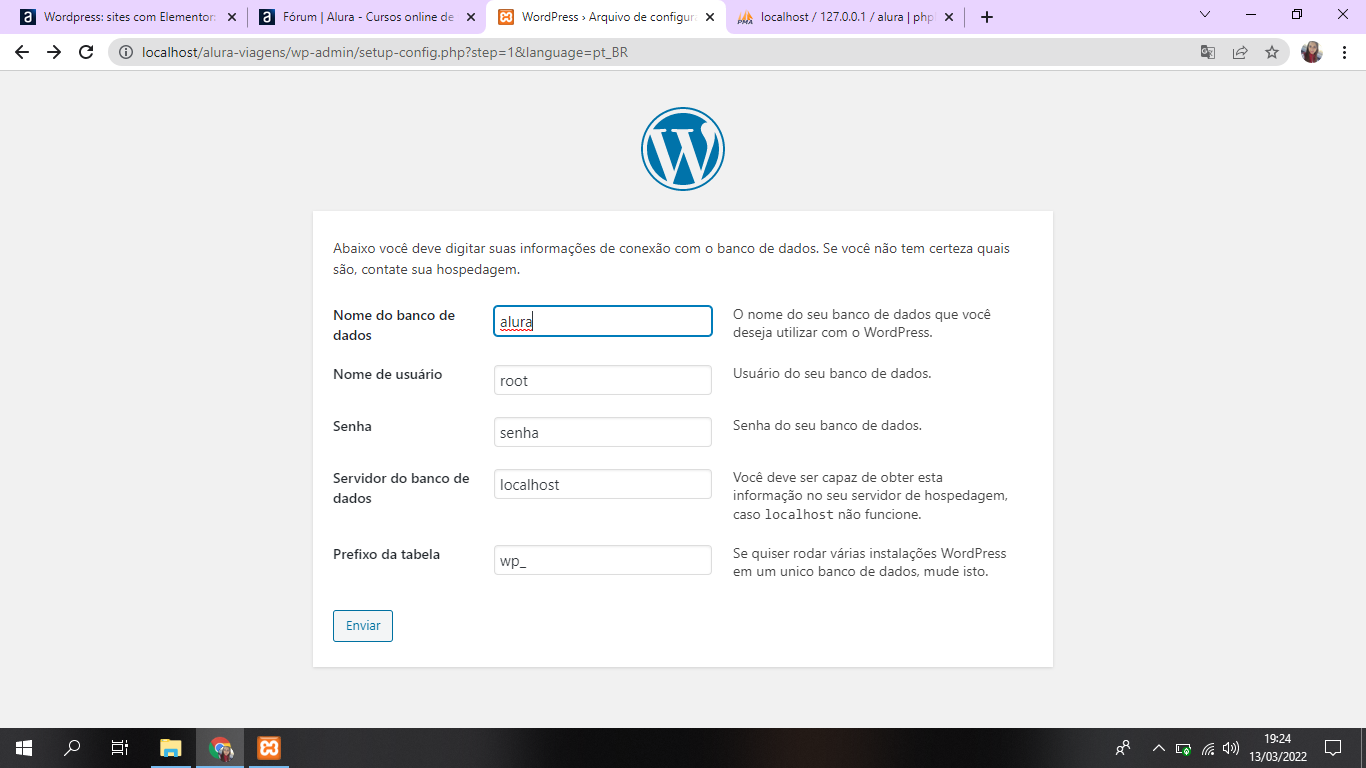Open Windows taskbar search
1366x768 pixels.
pos(72,748)
